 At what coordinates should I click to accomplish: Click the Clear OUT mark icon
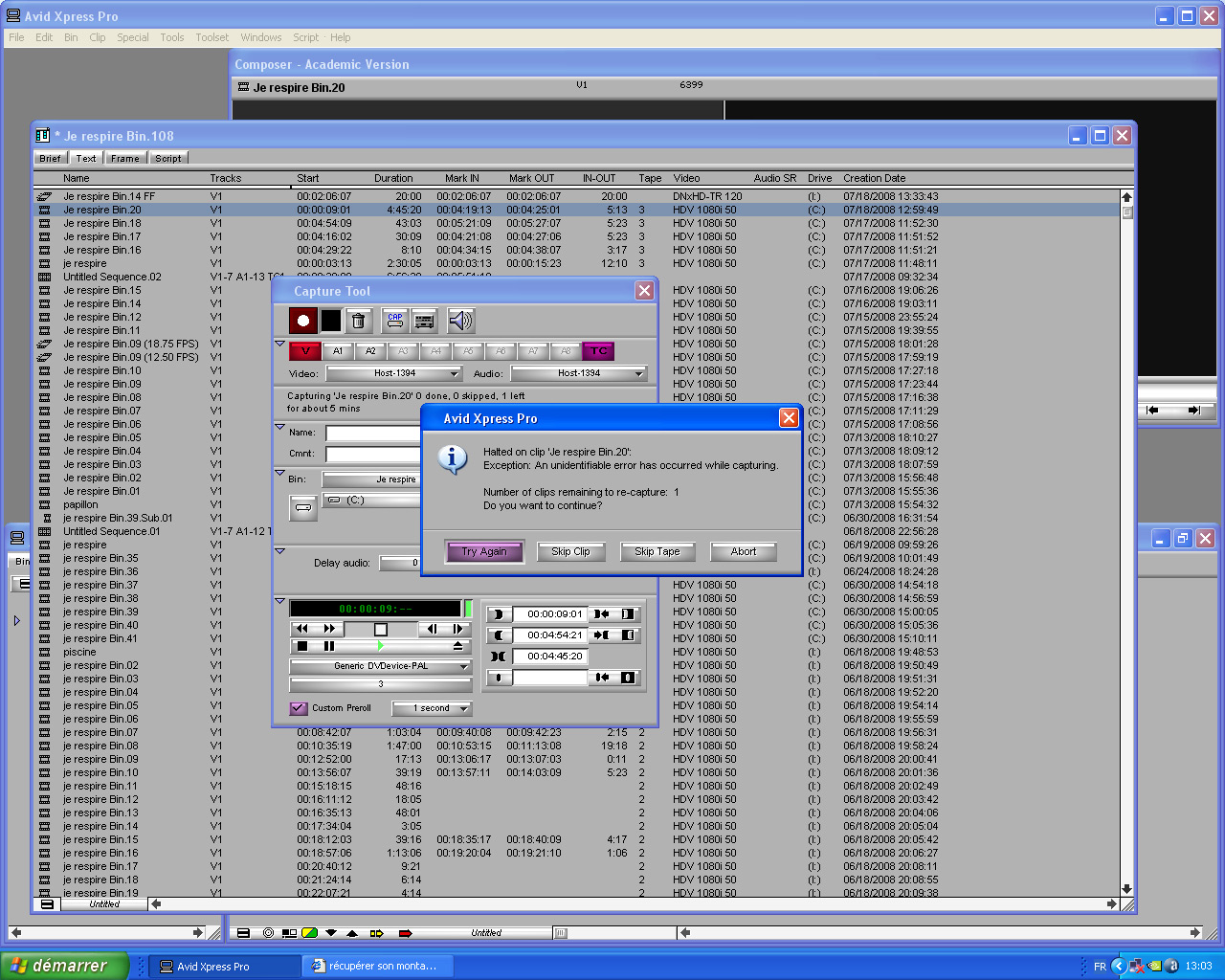coord(628,635)
